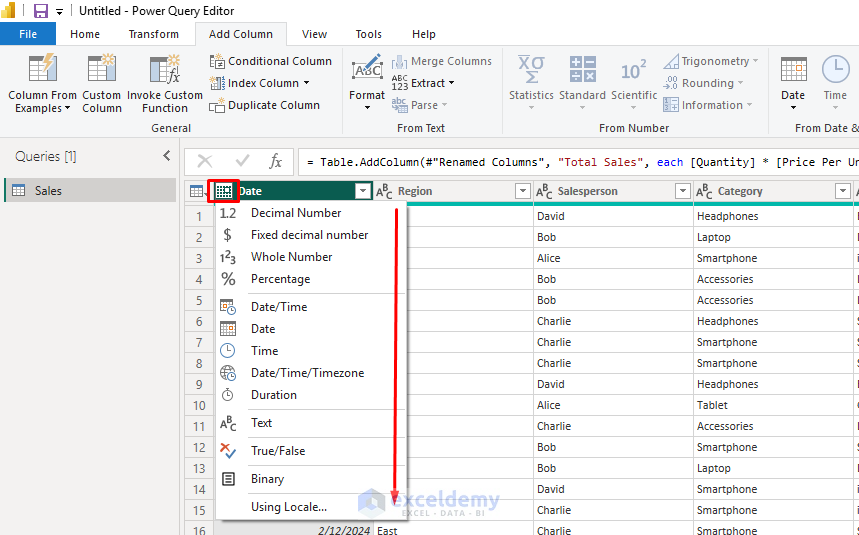Click the Region column ABC type icon

384,191
